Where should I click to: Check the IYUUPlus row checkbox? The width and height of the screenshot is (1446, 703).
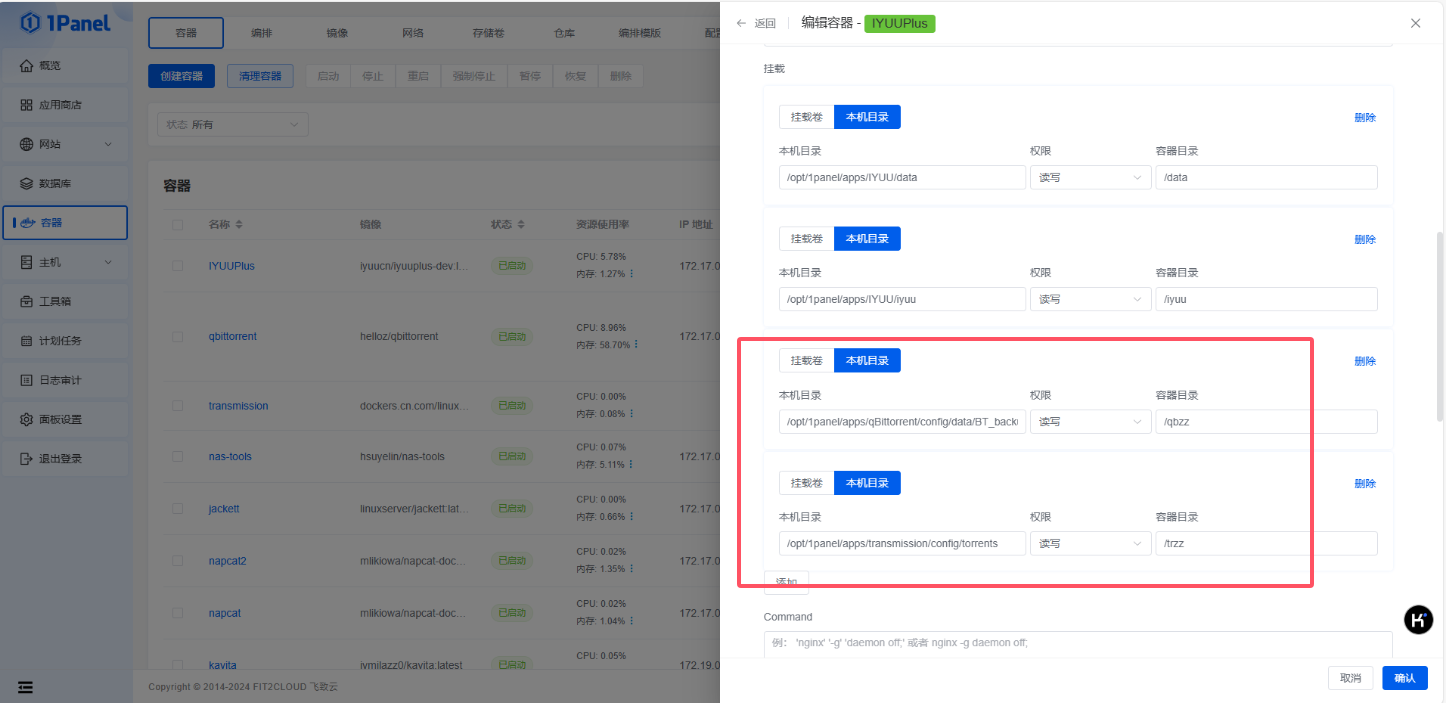(x=177, y=266)
